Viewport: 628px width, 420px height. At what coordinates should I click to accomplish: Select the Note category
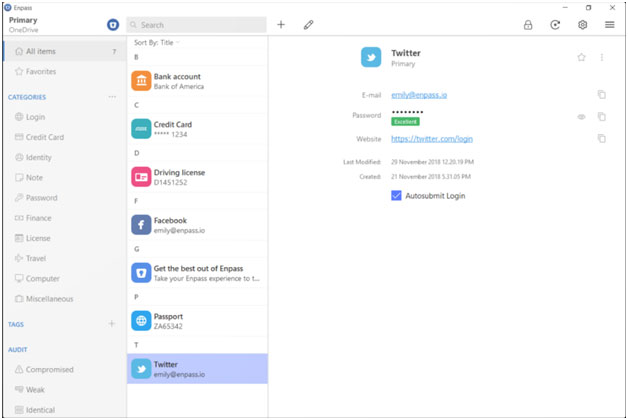[64, 177]
